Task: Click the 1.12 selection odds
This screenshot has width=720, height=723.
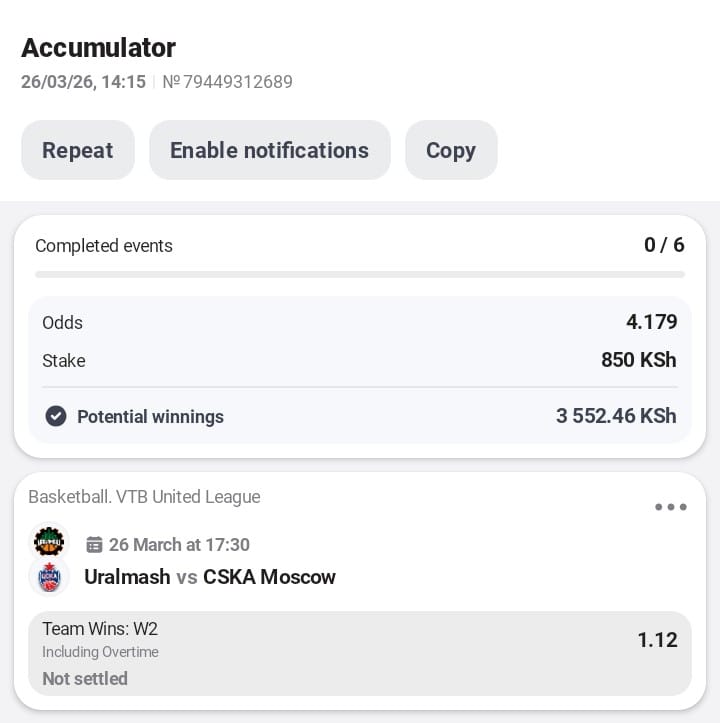Action: [657, 640]
